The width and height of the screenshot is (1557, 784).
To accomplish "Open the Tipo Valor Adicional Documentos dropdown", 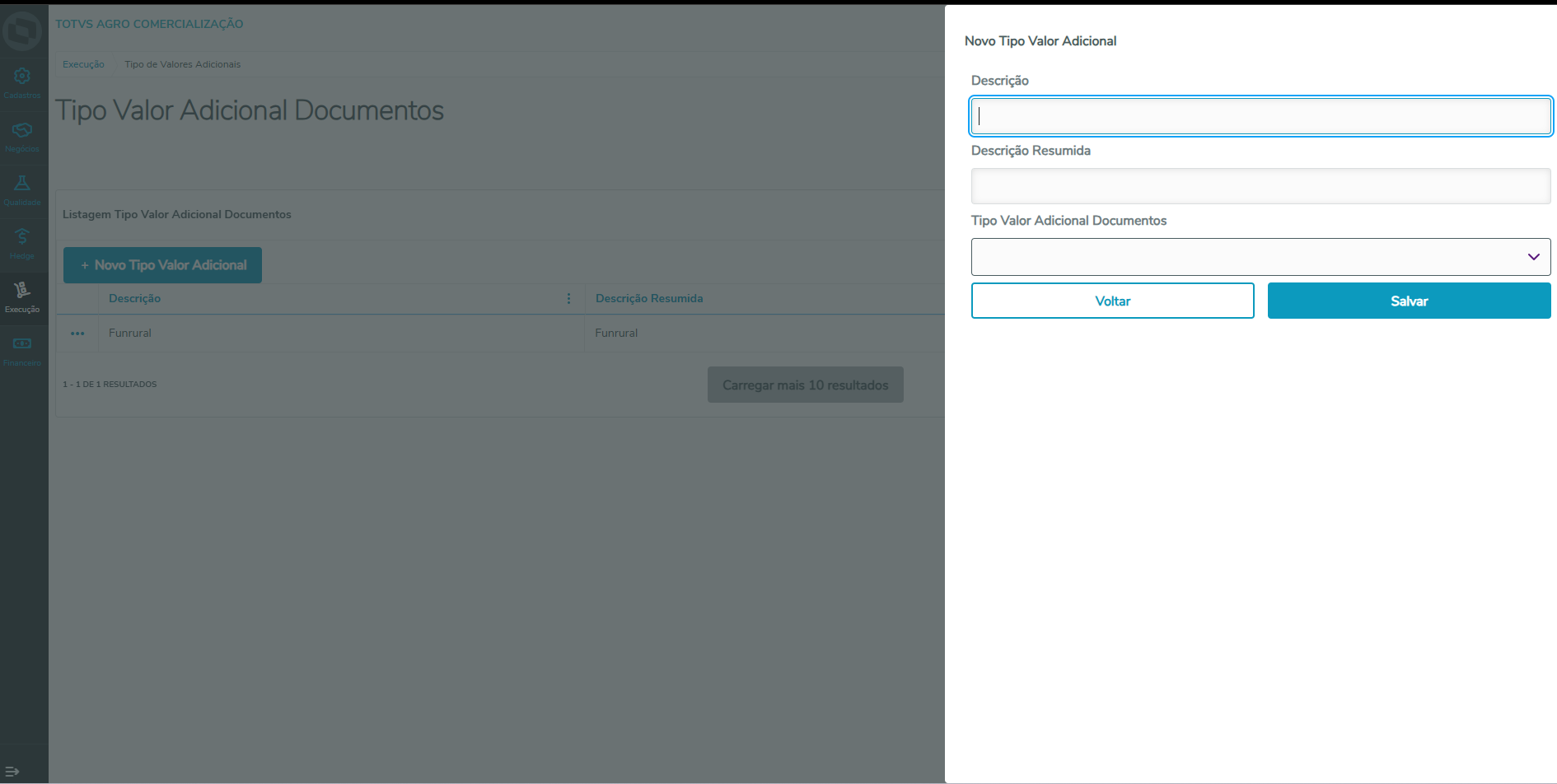I will coord(1260,257).
